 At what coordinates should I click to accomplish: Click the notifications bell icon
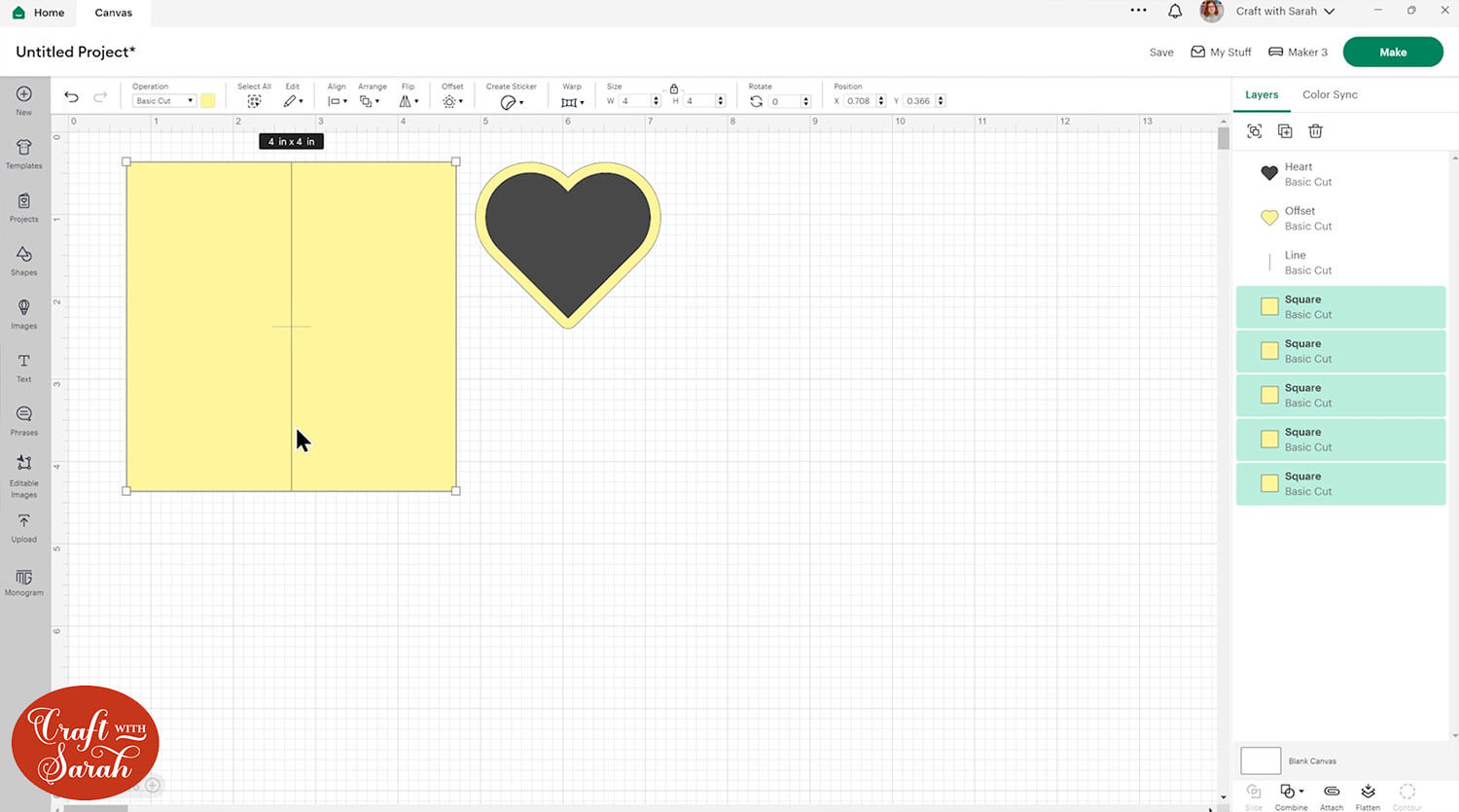pos(1175,12)
